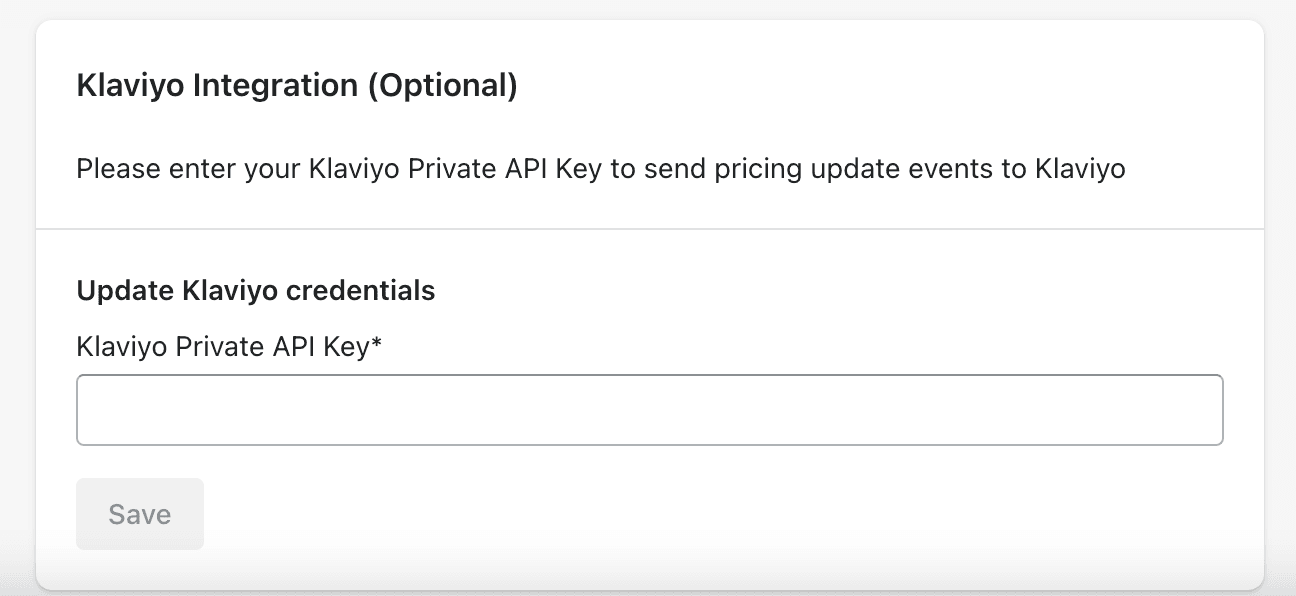Click the 'Klaviyo Integration (Optional)' heading
Screen dimensions: 1296x596
point(296,86)
